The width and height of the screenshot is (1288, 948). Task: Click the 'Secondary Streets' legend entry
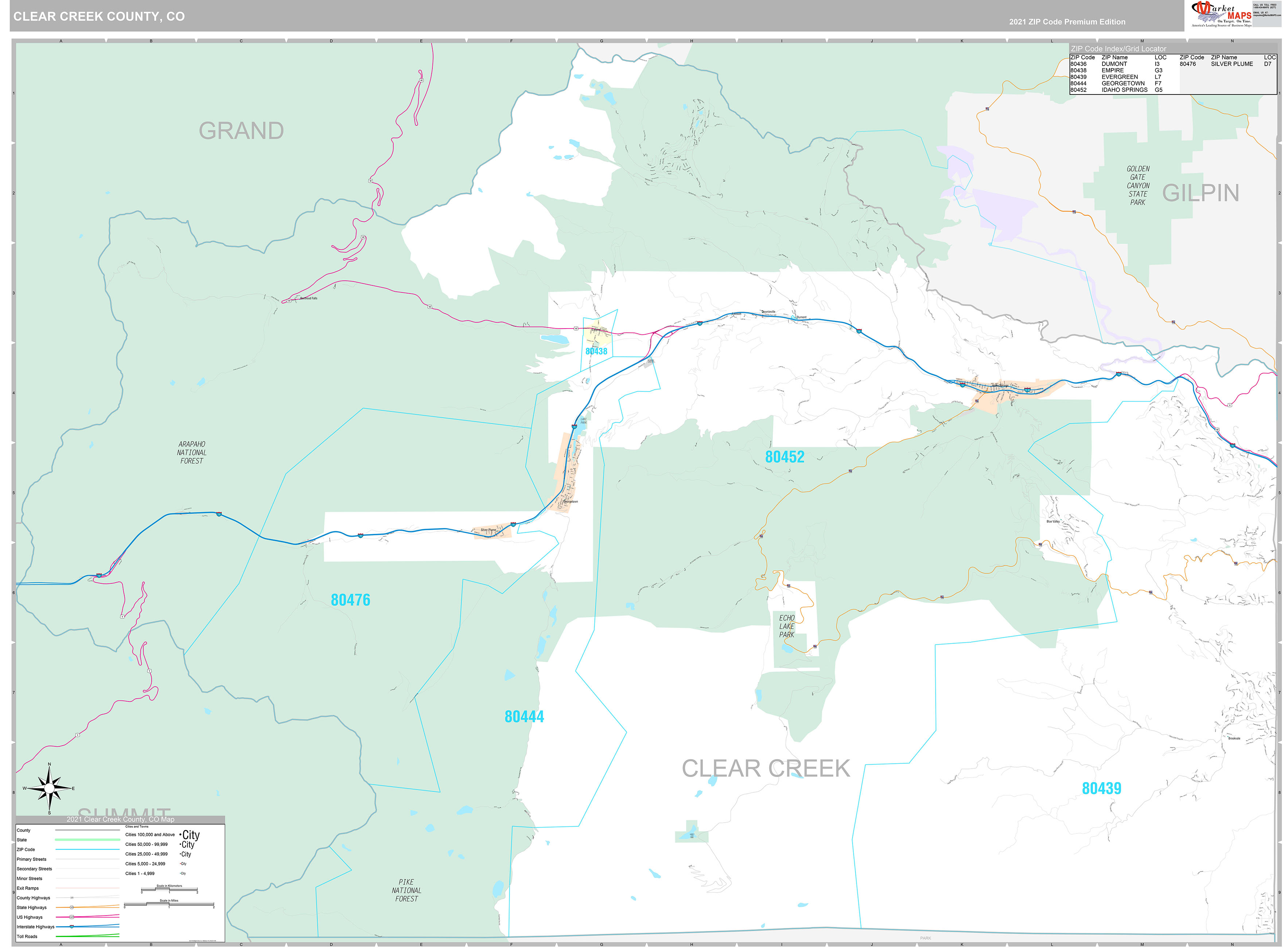(x=34, y=869)
